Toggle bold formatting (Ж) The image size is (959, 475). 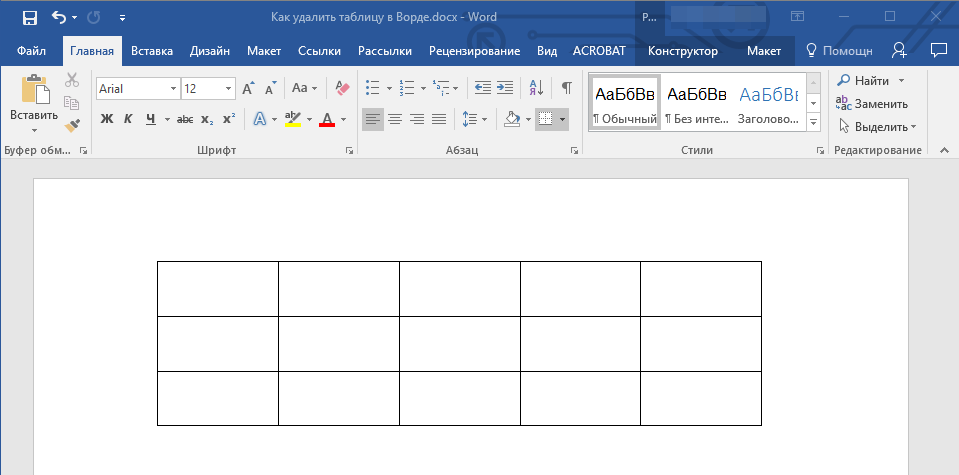point(107,119)
